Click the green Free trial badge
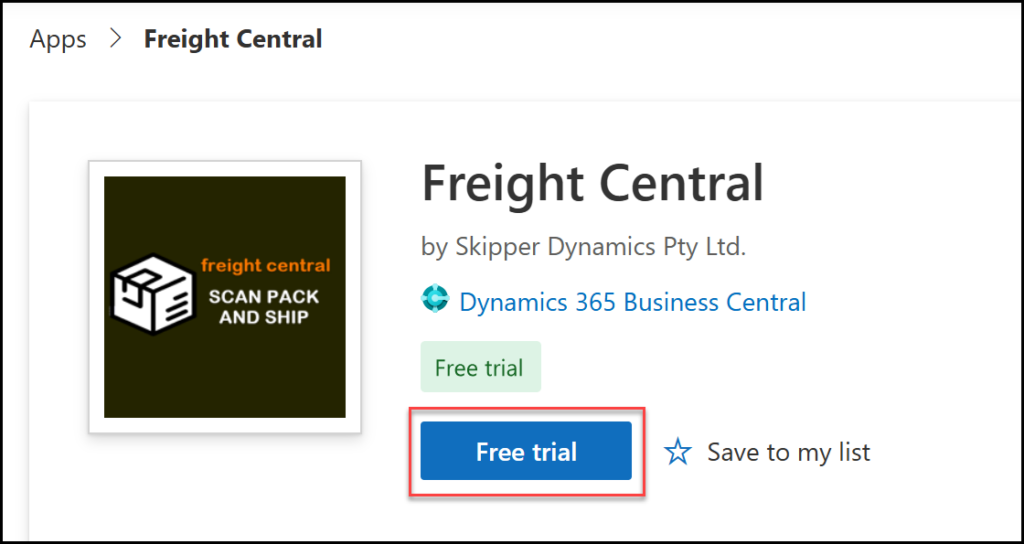The image size is (1024, 544). point(479,368)
